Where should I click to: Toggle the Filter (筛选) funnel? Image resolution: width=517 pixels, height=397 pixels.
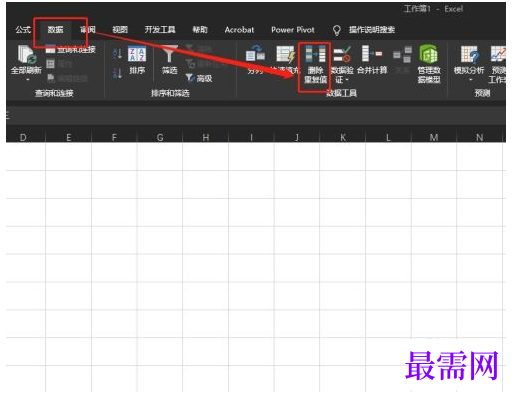169,60
